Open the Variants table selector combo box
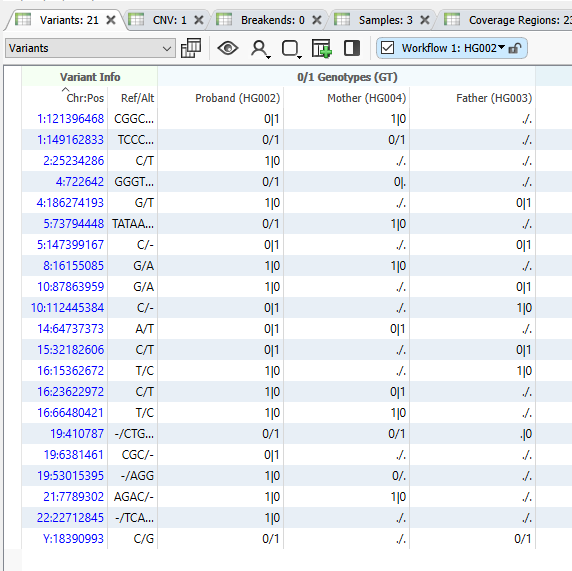Image resolution: width=572 pixels, height=571 pixels. [x=90, y=48]
